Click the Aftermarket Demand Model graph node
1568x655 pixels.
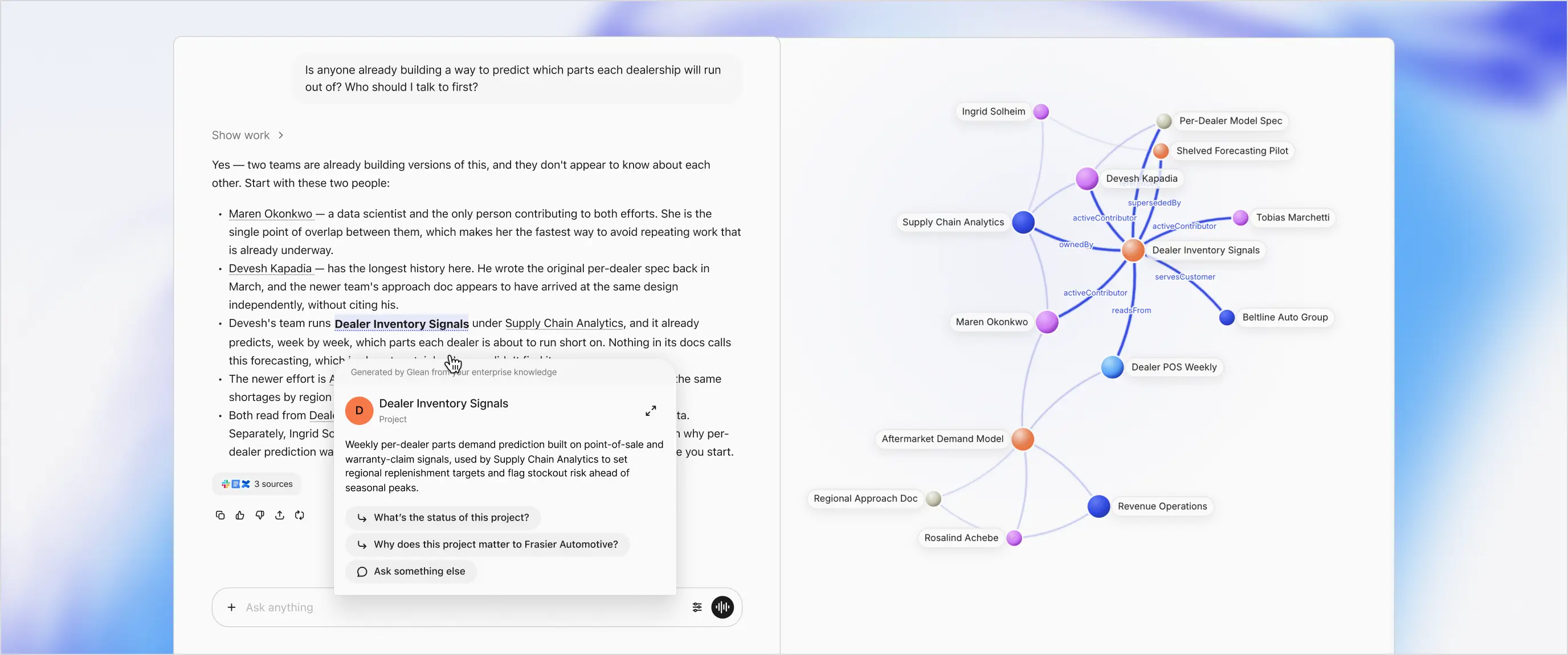(x=1023, y=439)
